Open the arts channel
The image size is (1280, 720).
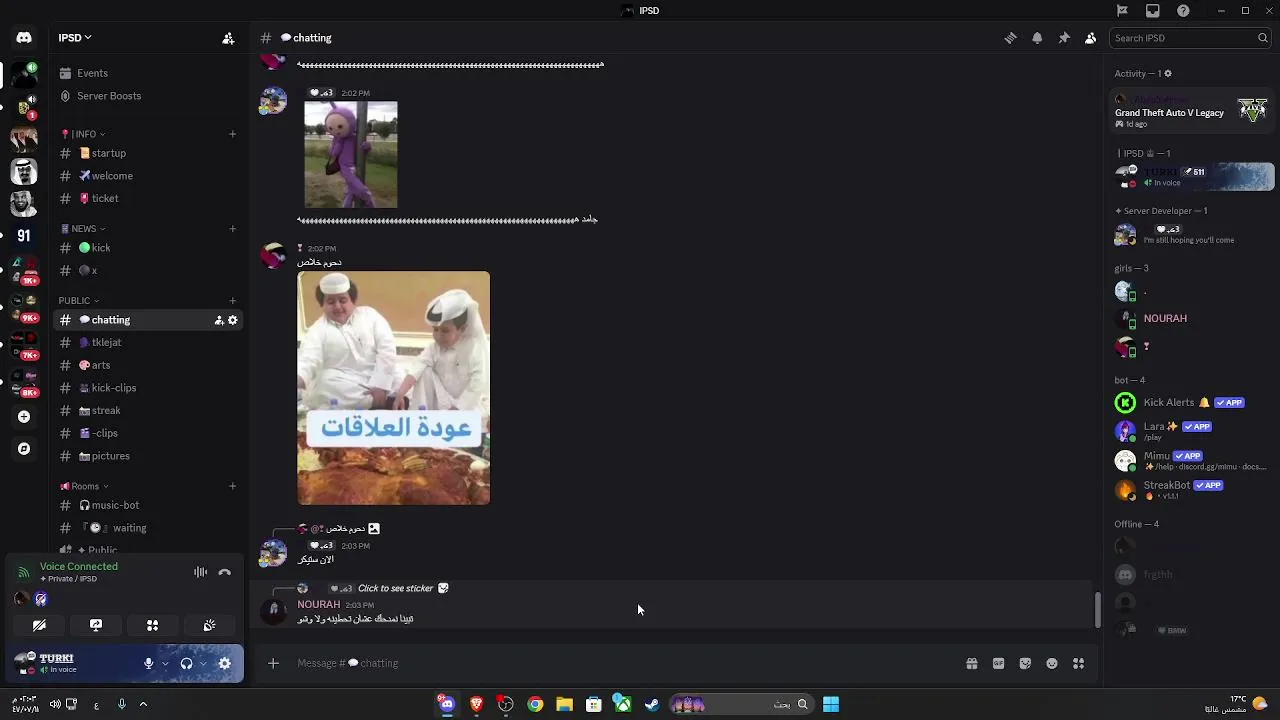click(148, 365)
